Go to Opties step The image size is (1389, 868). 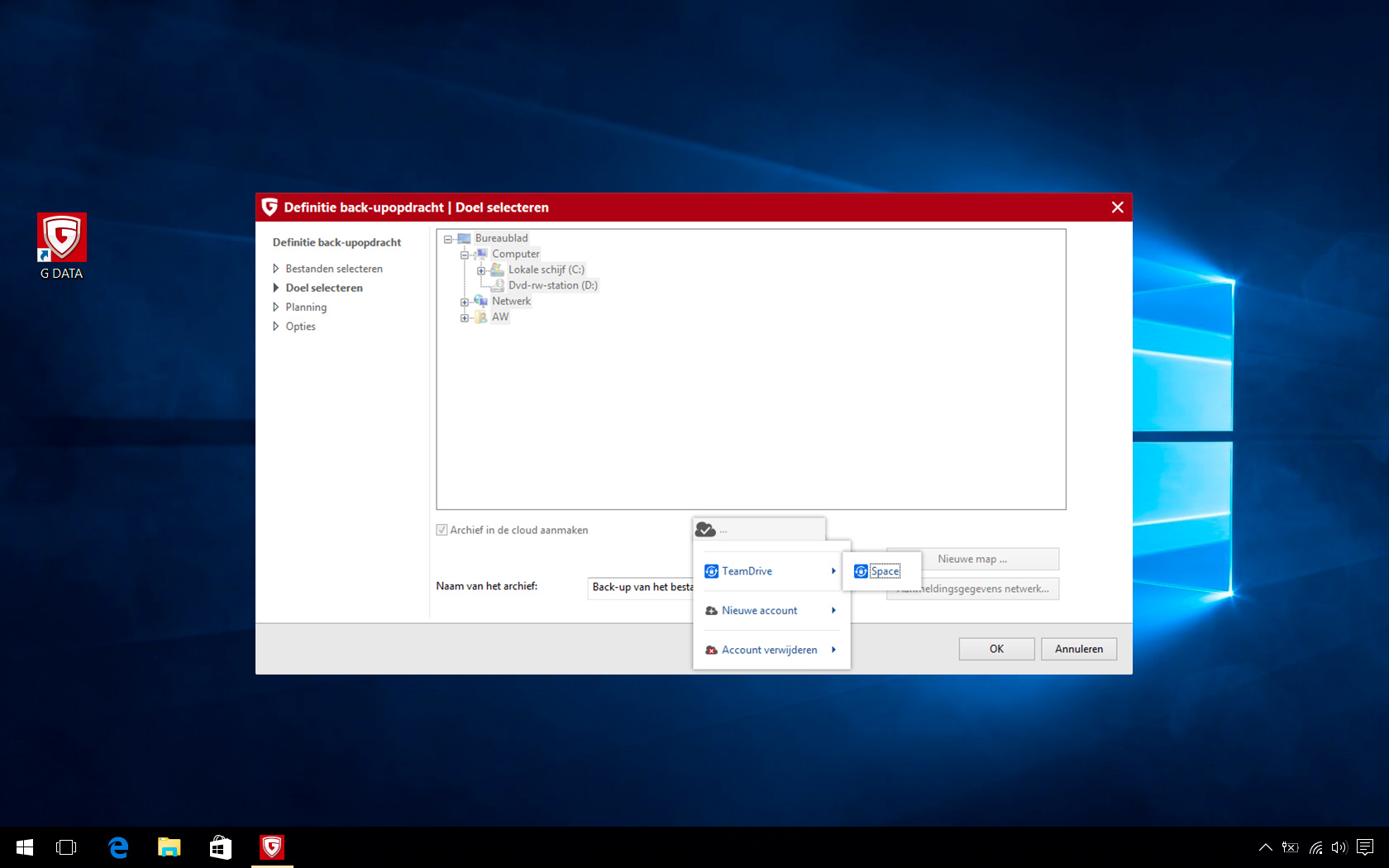point(300,327)
